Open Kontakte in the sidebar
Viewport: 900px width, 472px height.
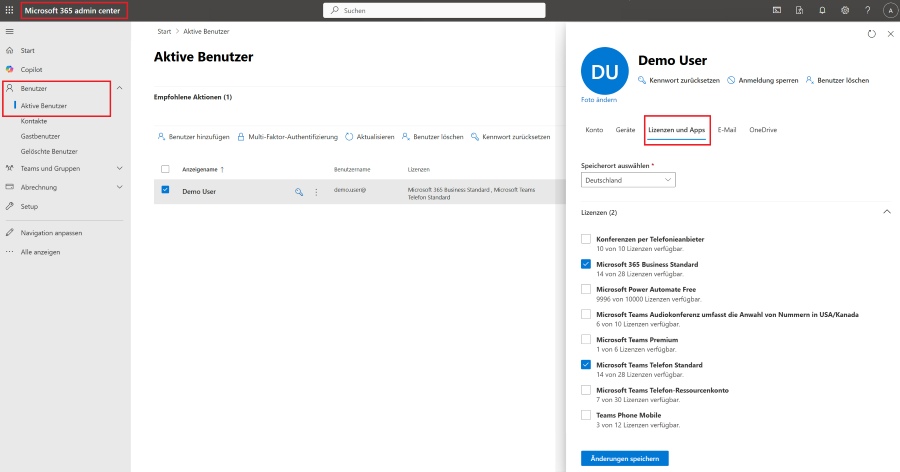34,121
